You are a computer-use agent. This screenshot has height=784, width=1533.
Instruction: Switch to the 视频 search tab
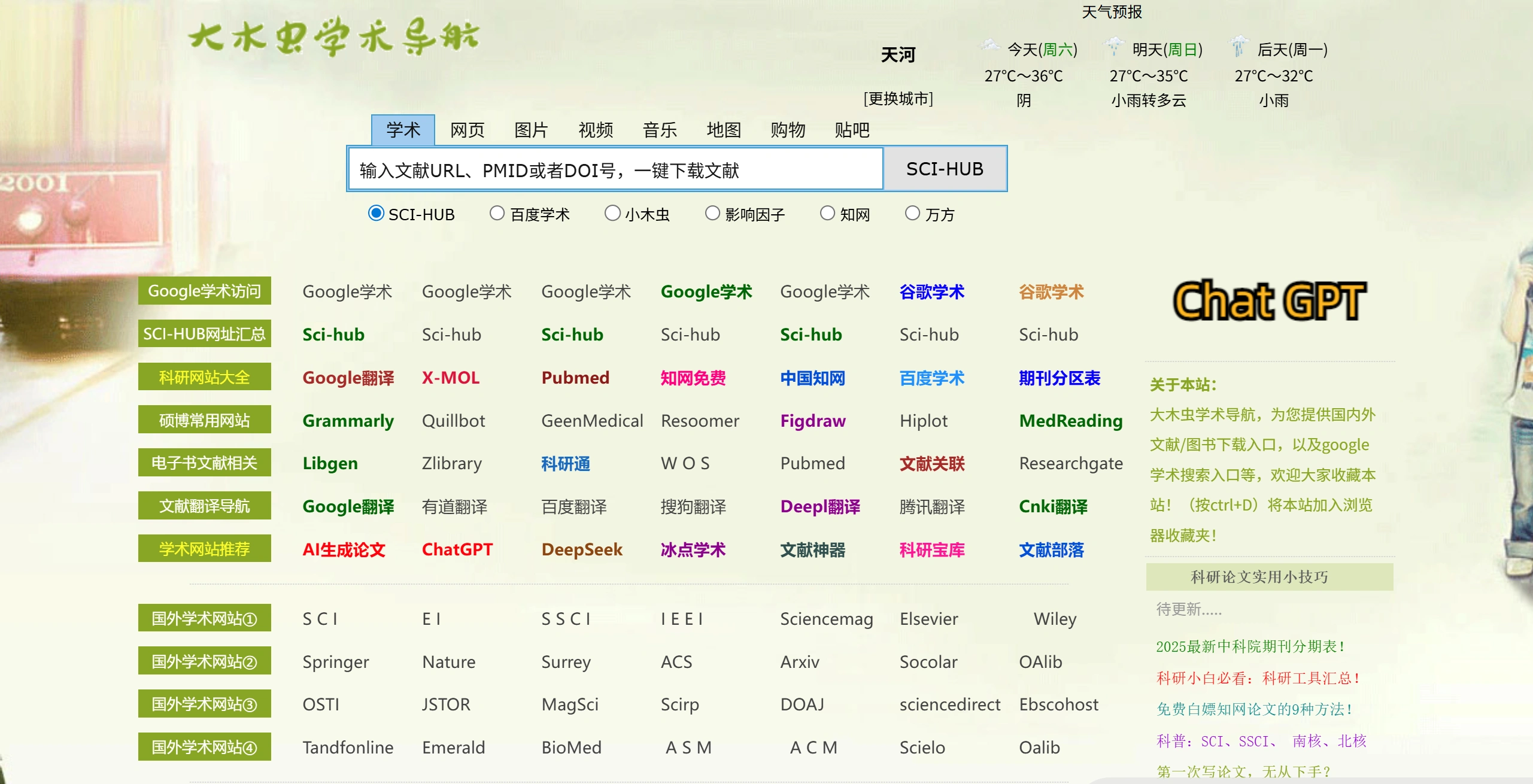click(596, 130)
